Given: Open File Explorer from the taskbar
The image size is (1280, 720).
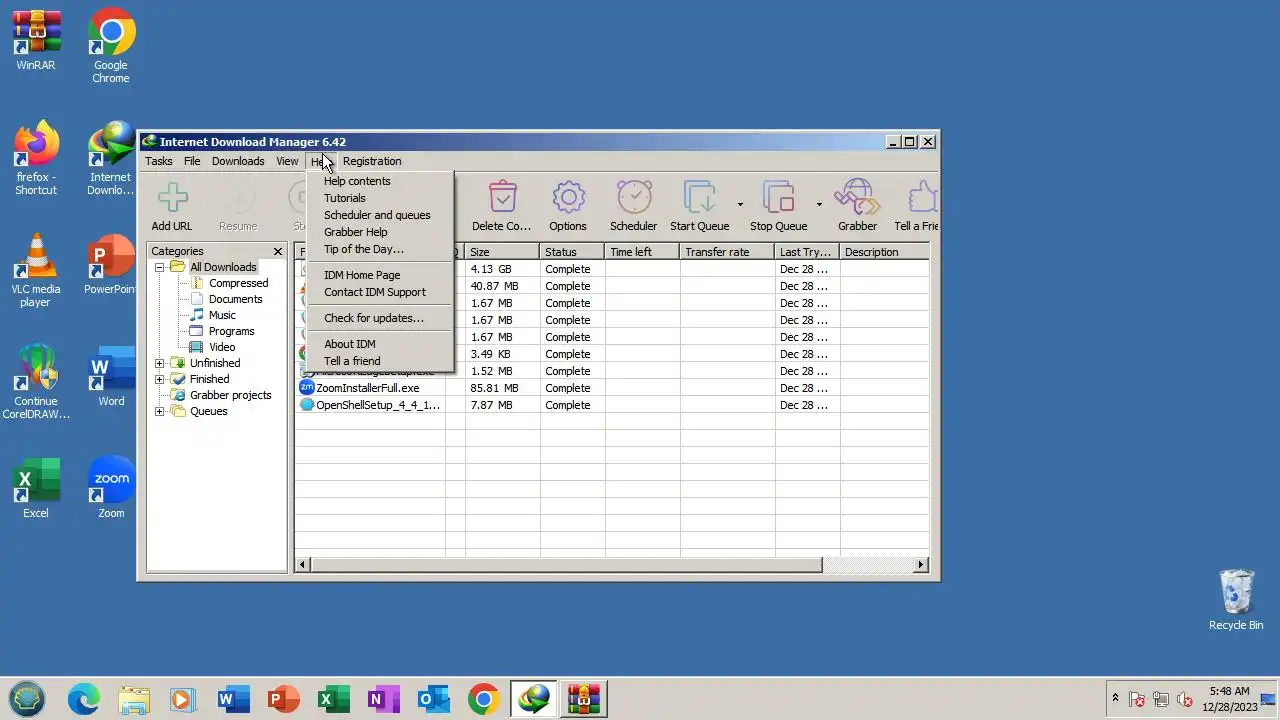Looking at the screenshot, I should [134, 699].
